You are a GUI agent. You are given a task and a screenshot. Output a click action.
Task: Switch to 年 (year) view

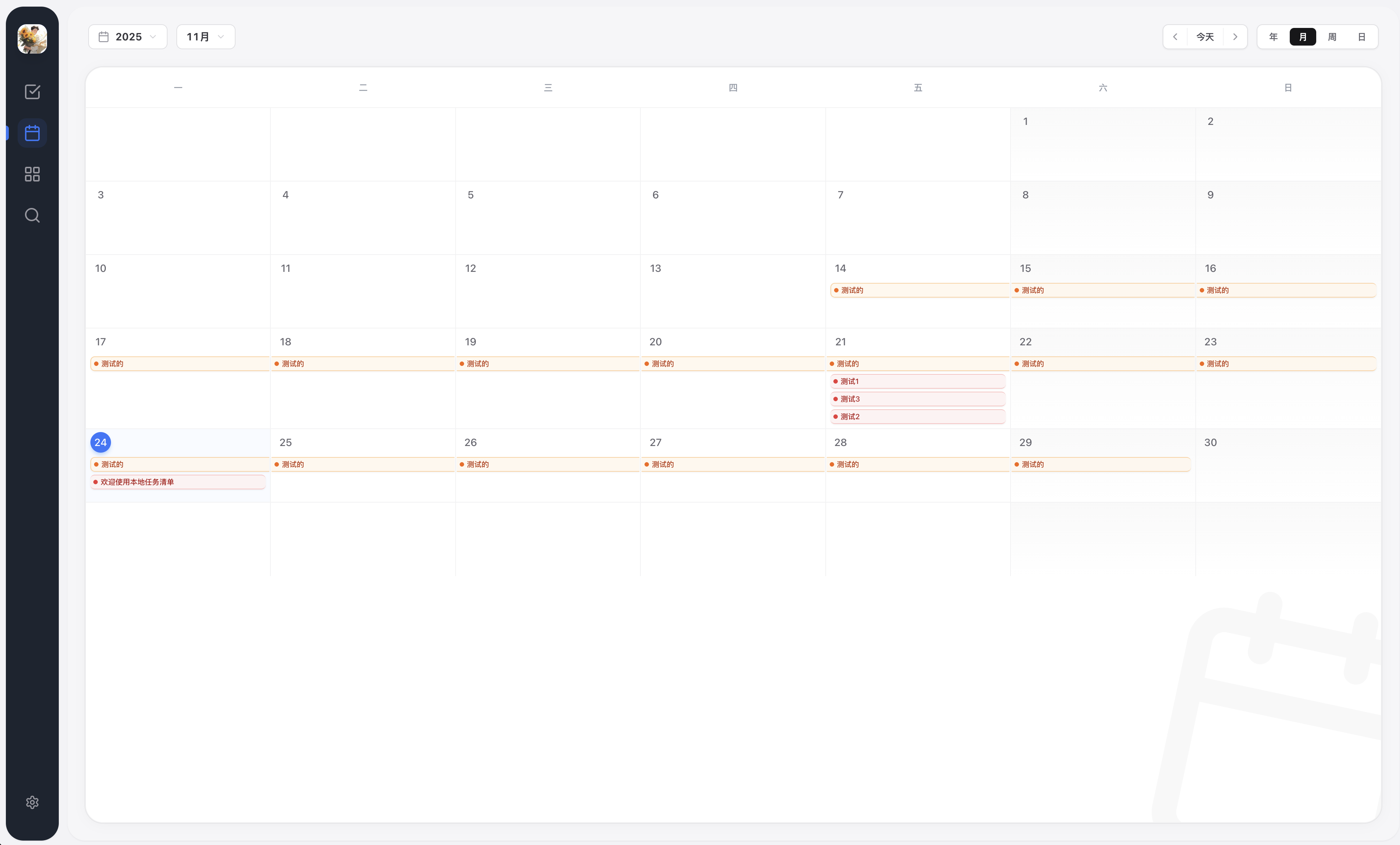[1273, 37]
